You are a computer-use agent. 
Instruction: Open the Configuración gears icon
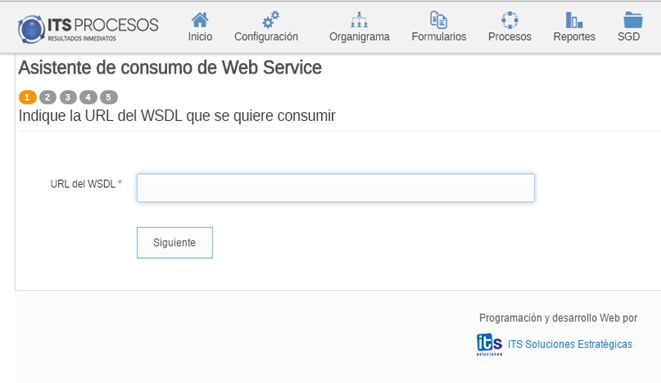coord(270,20)
